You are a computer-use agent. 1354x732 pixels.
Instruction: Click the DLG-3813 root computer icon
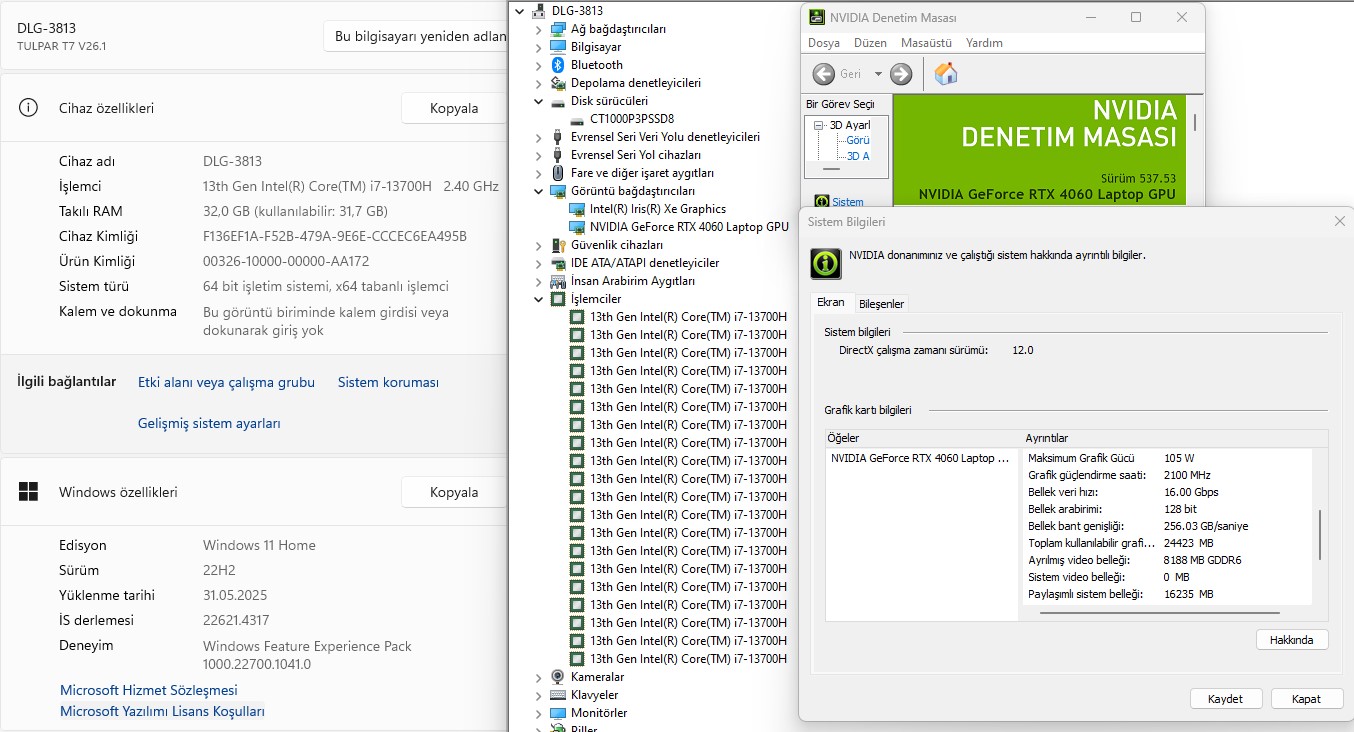(539, 11)
